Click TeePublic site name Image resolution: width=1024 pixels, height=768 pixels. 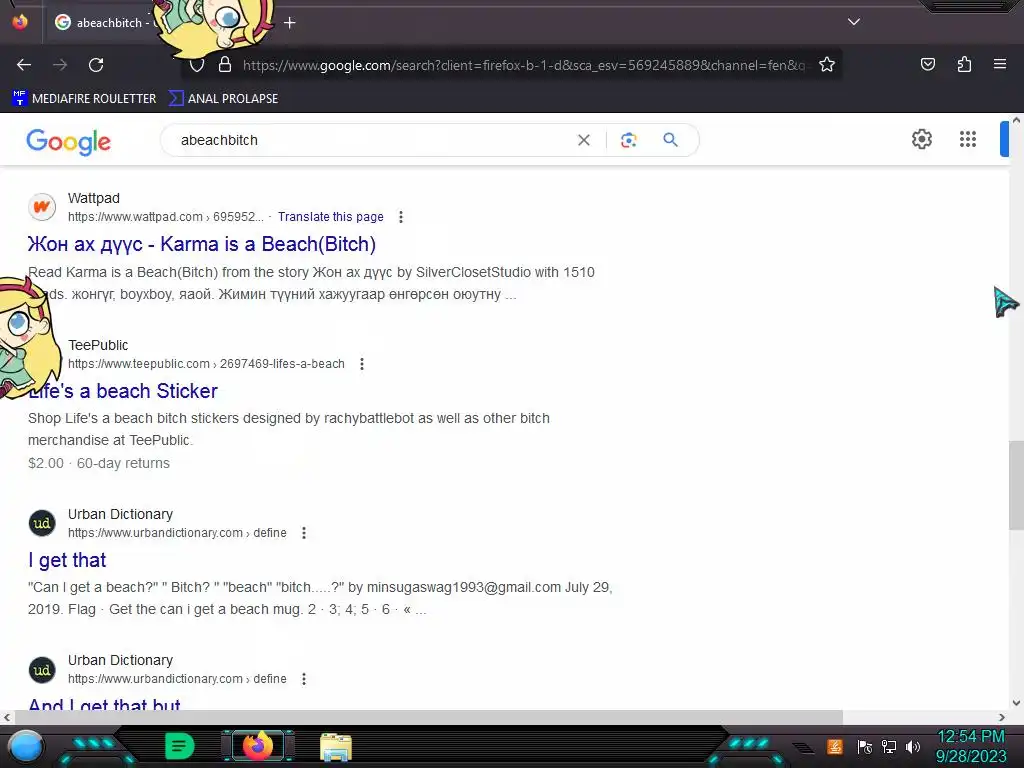[x=98, y=345]
